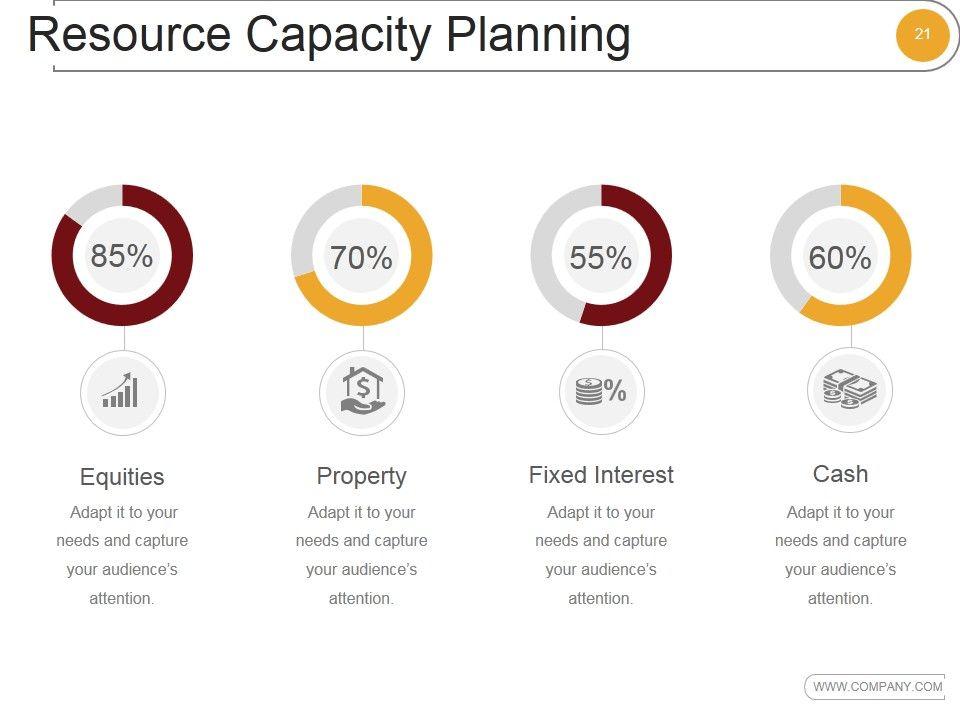Click the Property heading text
Viewport: 960px width, 720px height.
point(361,476)
